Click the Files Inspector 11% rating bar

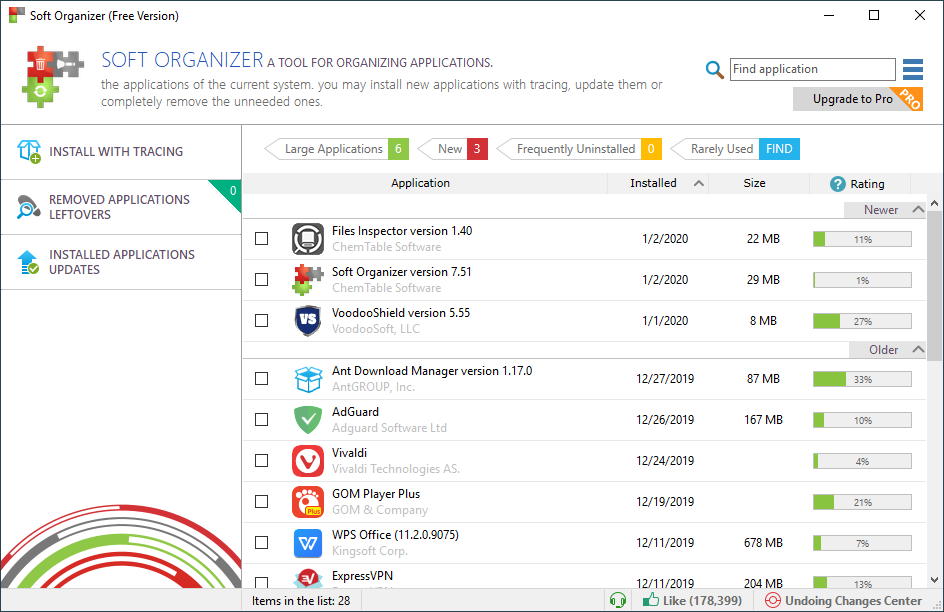coord(862,240)
